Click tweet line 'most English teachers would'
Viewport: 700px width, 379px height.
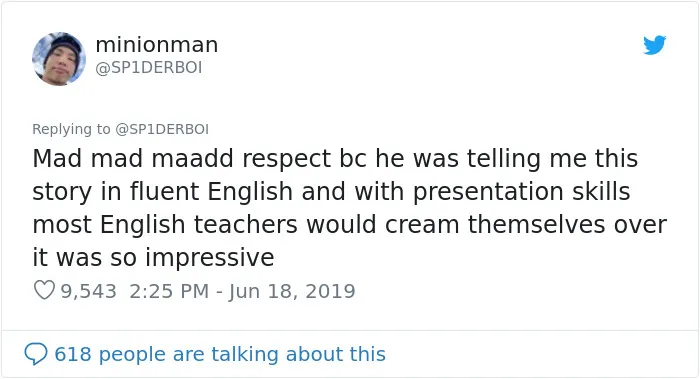(x=350, y=225)
